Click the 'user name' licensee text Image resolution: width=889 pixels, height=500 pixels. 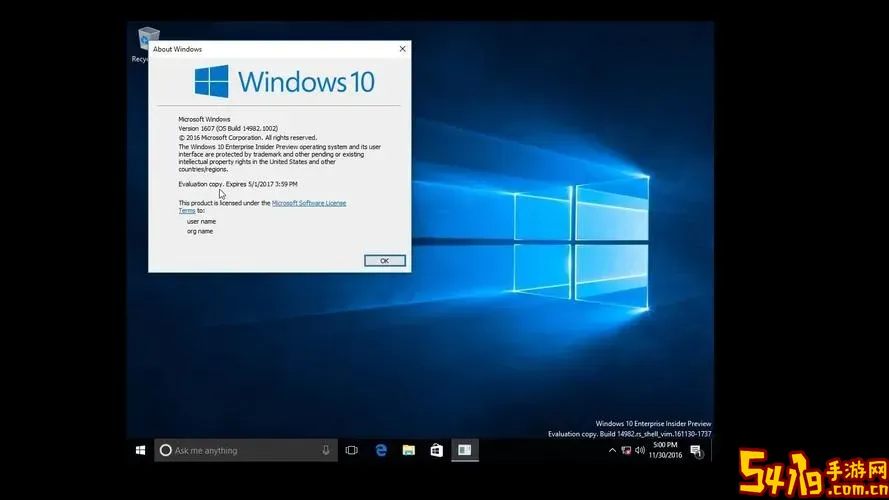(x=201, y=222)
